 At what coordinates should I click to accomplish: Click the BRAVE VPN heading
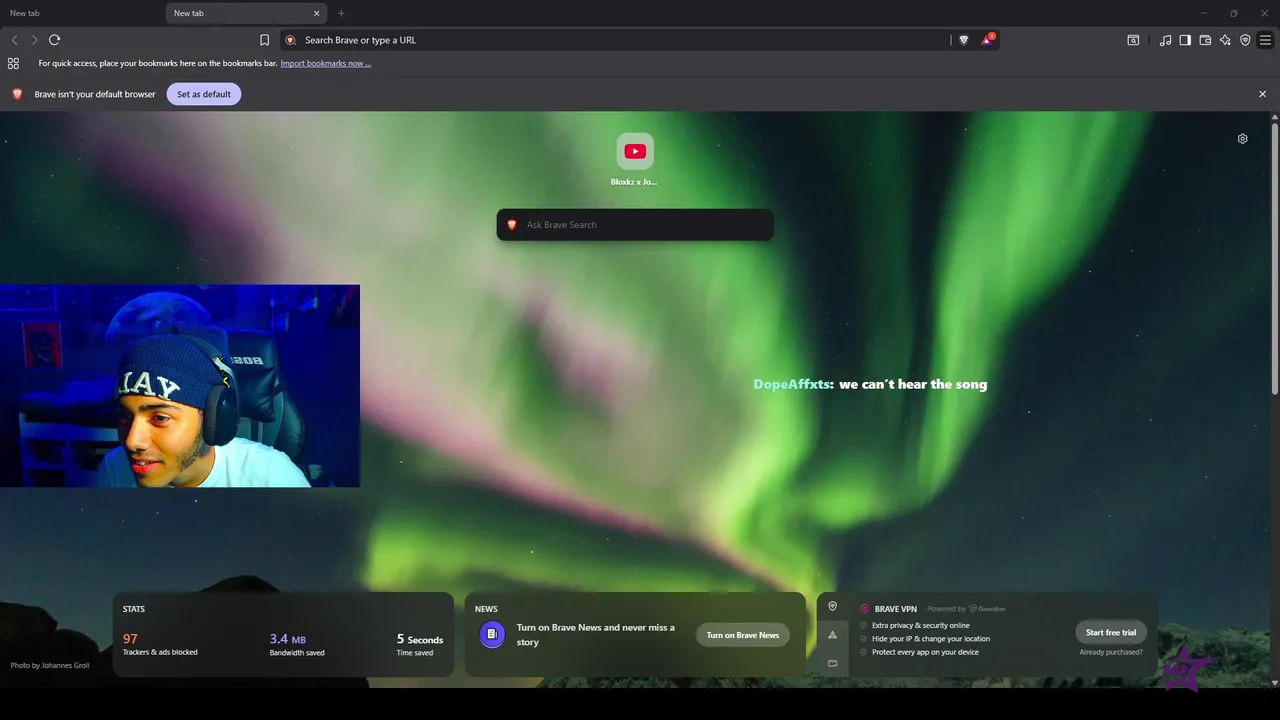click(x=895, y=608)
